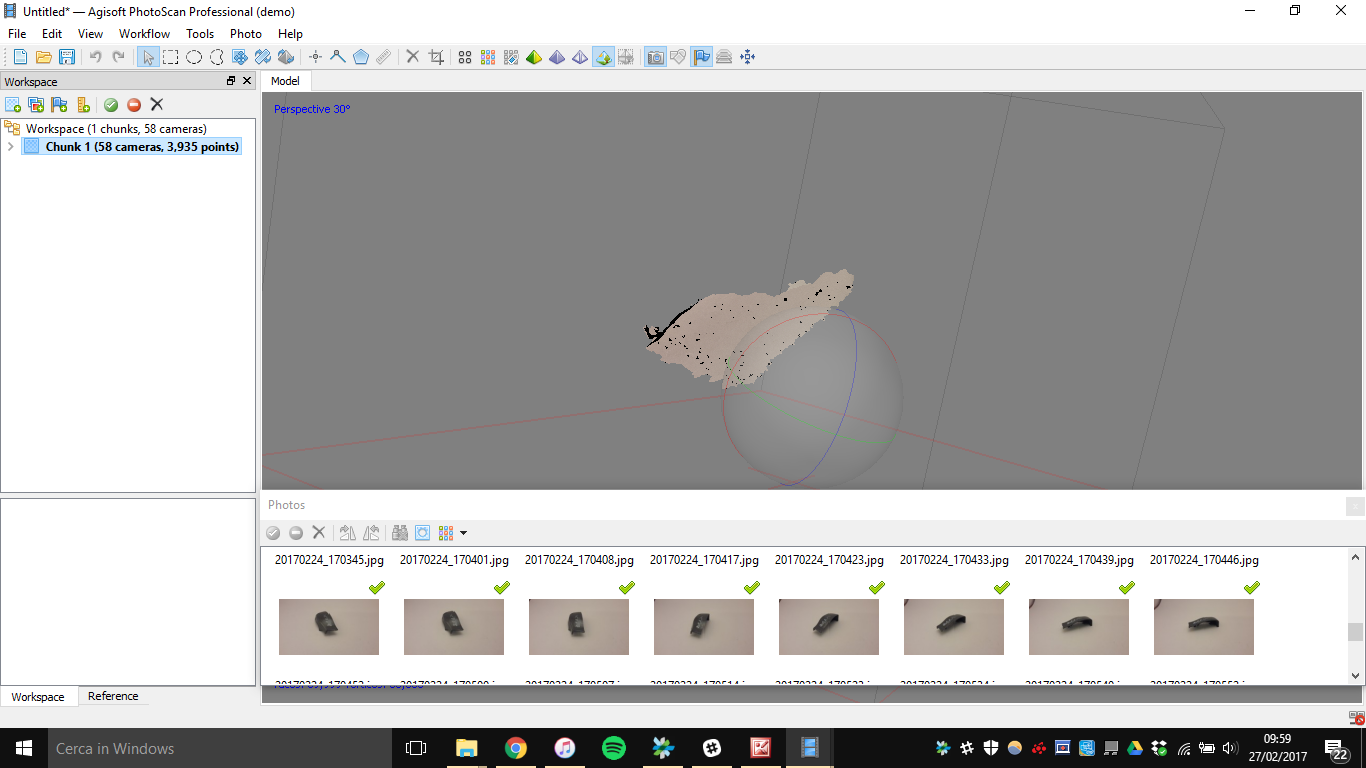Switch model view to Solid mode
The height and width of the screenshot is (768, 1366).
coord(557,57)
